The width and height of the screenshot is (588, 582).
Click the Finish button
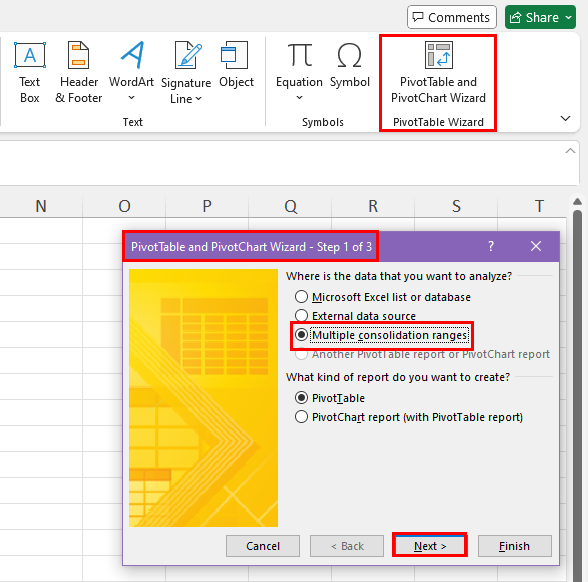tap(514, 546)
